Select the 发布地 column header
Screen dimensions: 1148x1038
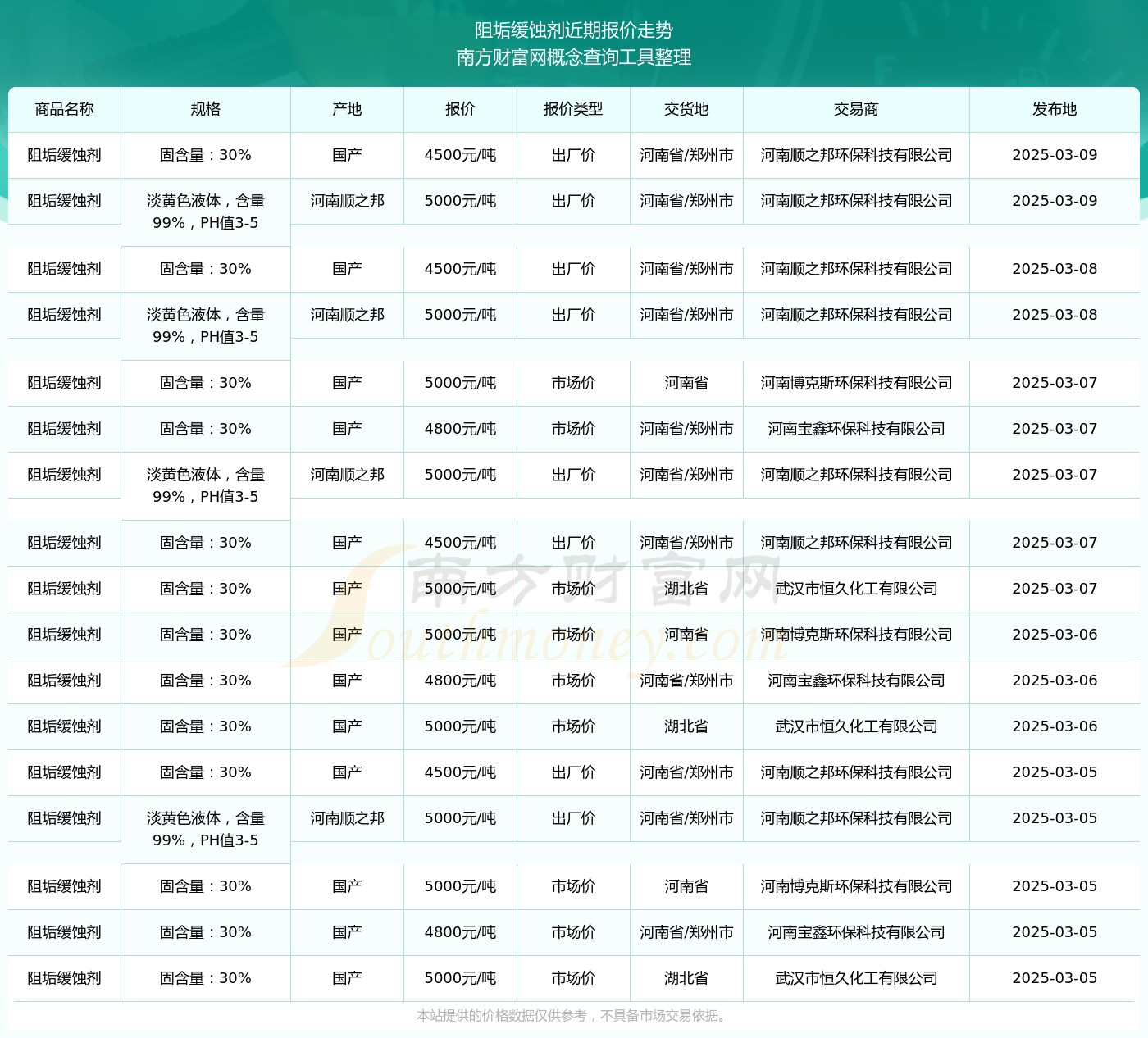[x=1055, y=109]
